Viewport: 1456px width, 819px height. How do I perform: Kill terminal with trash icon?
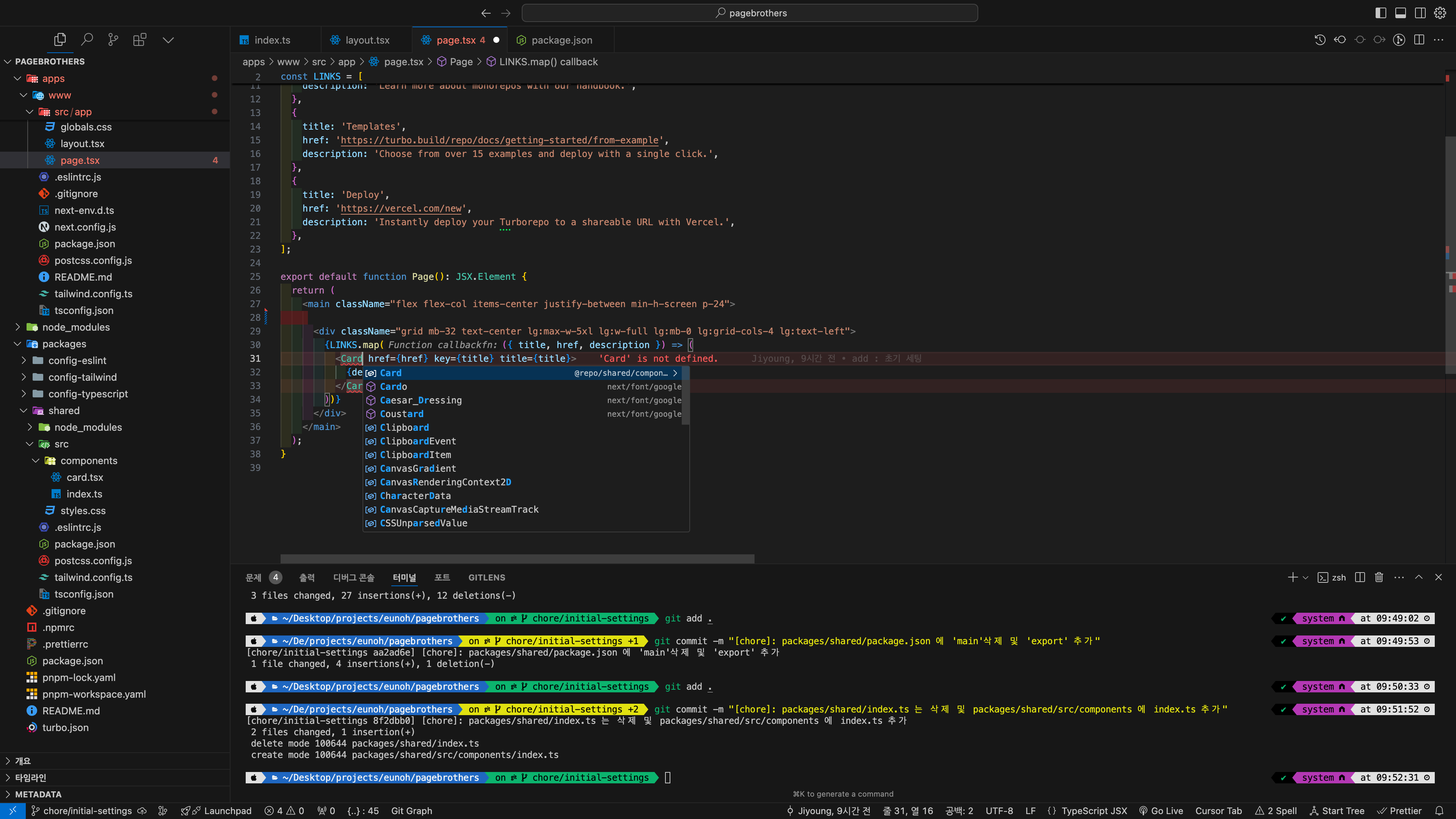pyautogui.click(x=1379, y=577)
